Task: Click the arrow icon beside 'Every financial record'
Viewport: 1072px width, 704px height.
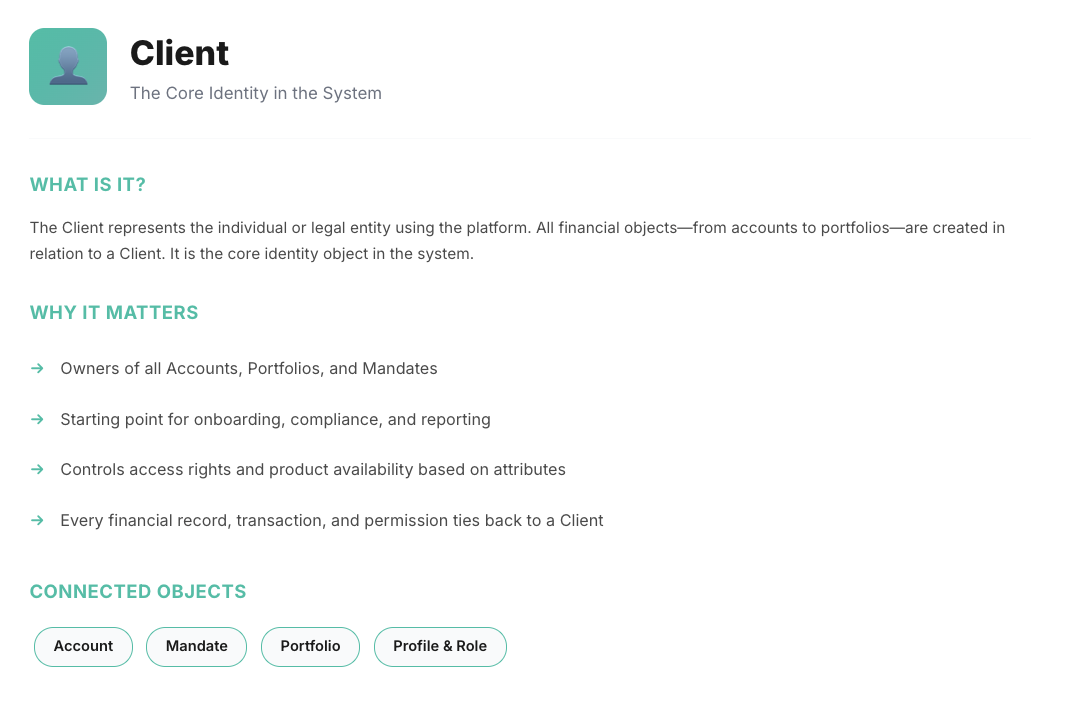Action: click(x=37, y=520)
